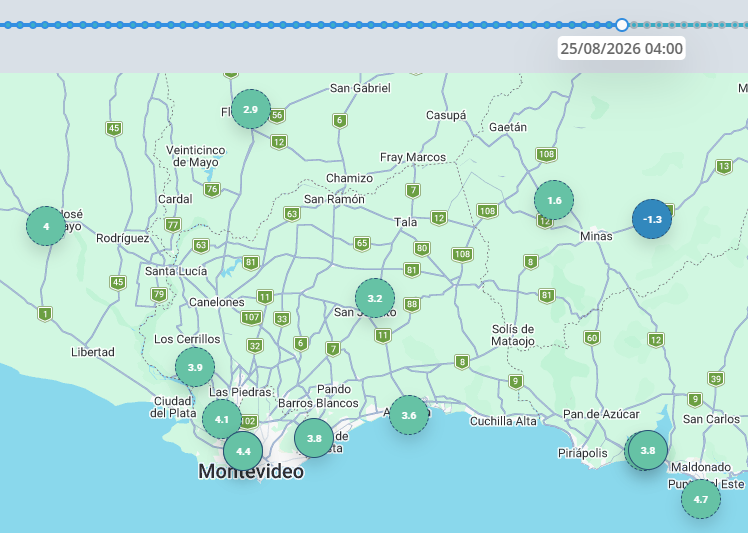This screenshot has height=533, width=748.
Task: Click the Barros Blancos label
Action: pyautogui.click(x=318, y=403)
